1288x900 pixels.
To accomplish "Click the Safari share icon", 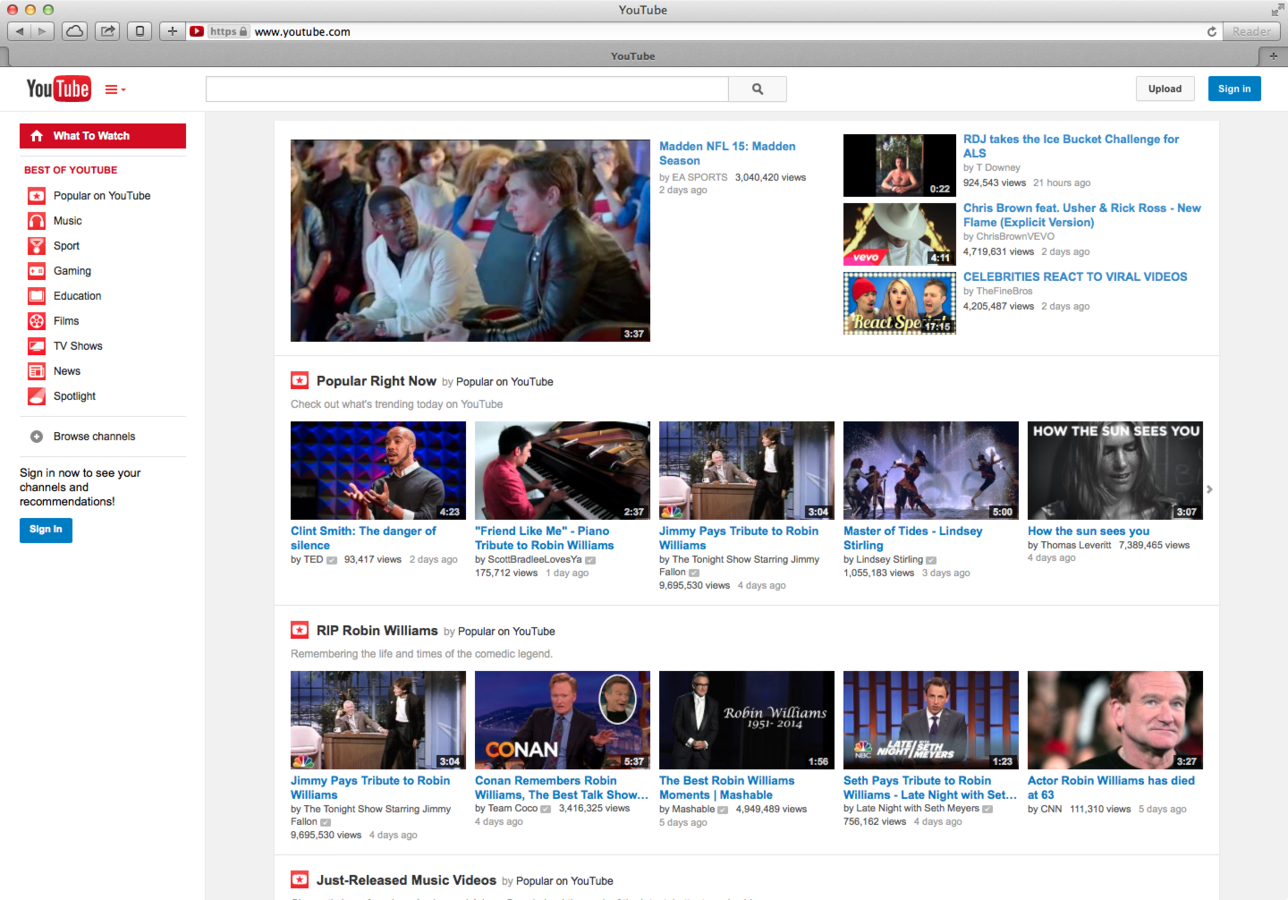I will 107,31.
